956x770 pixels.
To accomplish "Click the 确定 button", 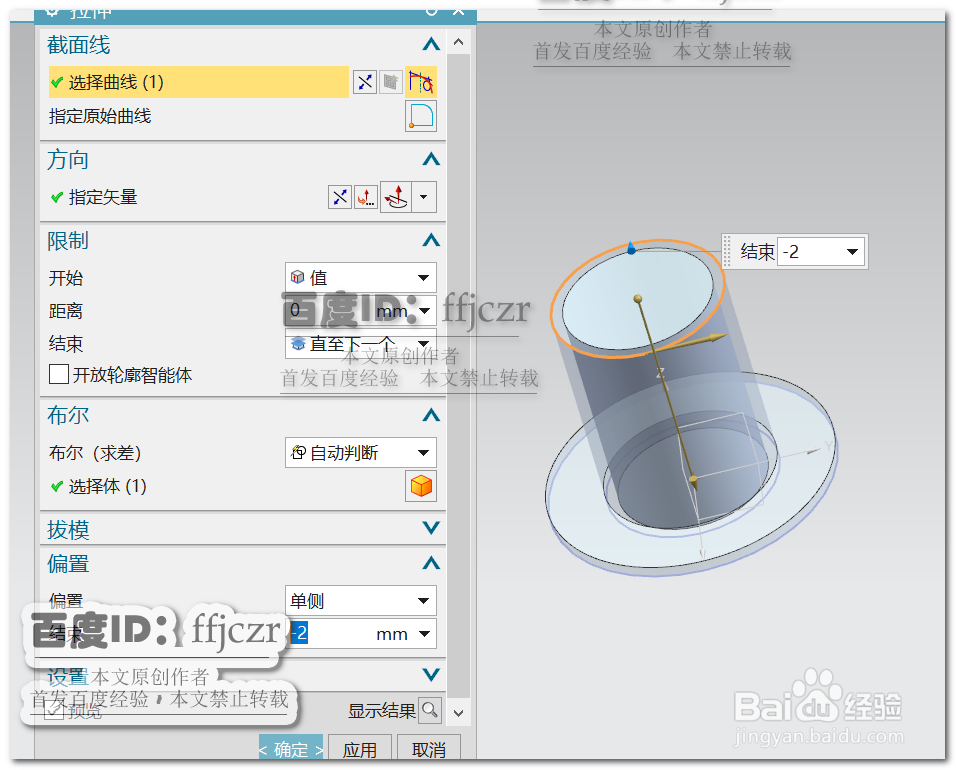I will click(291, 748).
